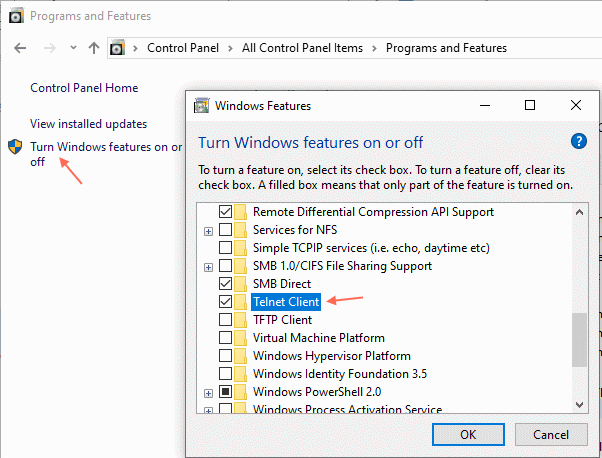
Task: Expand the Windows PowerShell 2.0 node
Action: coord(208,393)
